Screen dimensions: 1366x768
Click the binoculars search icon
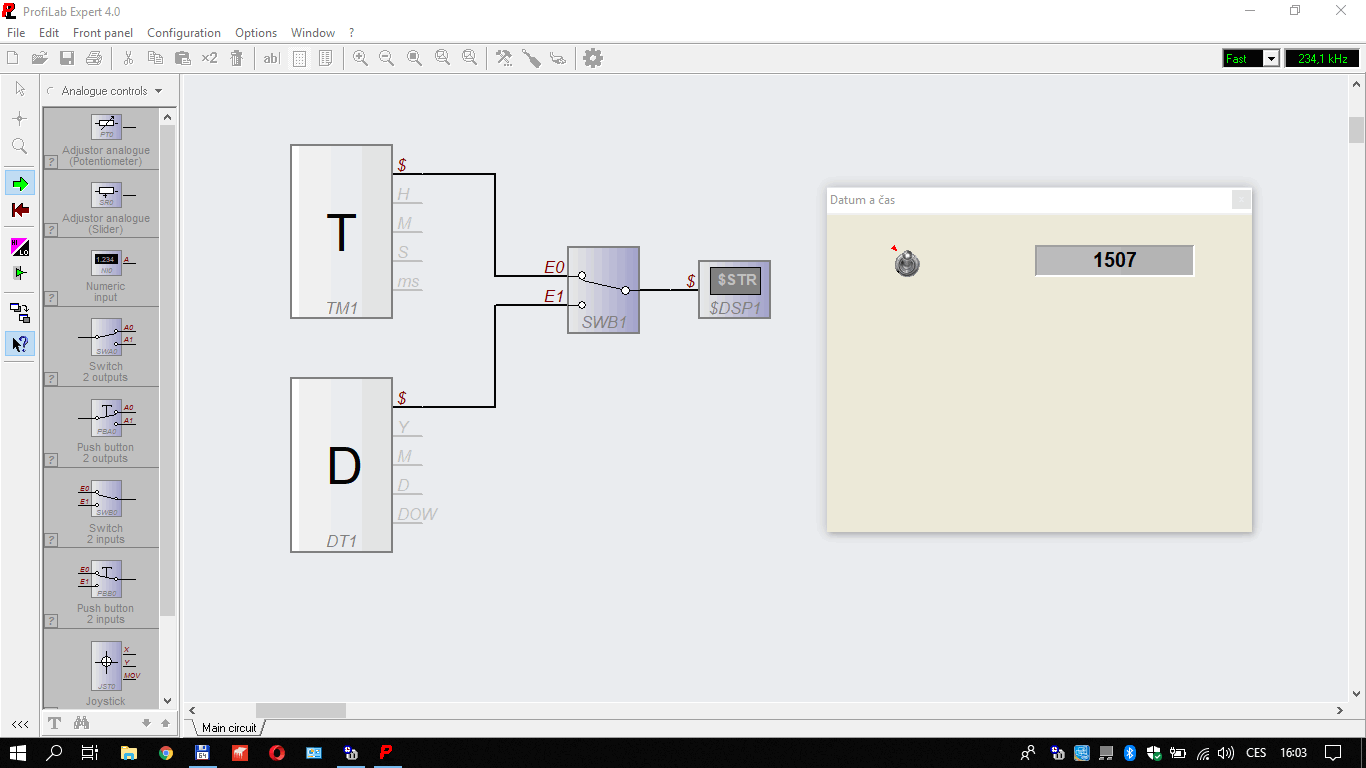click(x=82, y=723)
